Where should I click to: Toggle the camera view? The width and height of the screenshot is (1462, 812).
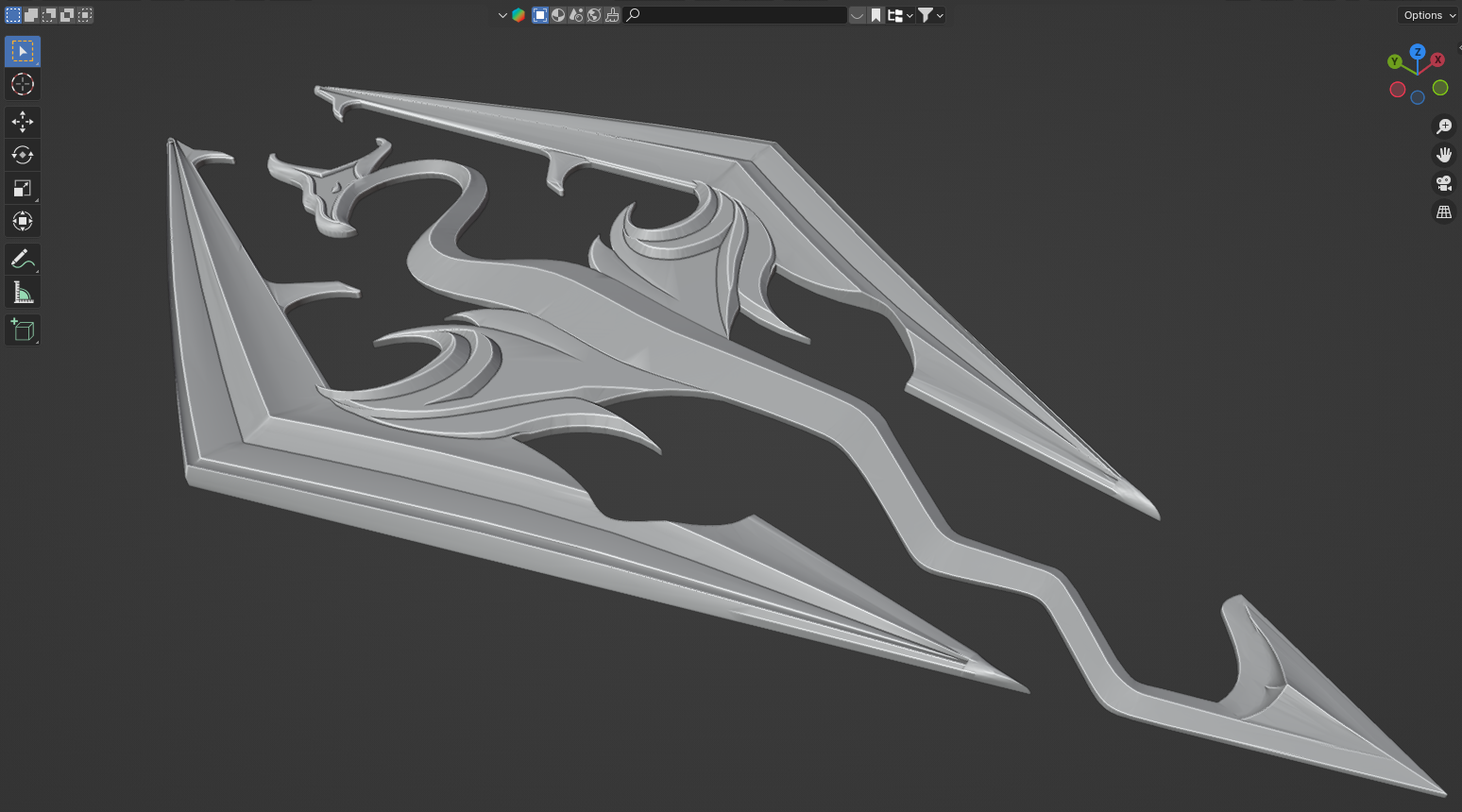point(1443,183)
